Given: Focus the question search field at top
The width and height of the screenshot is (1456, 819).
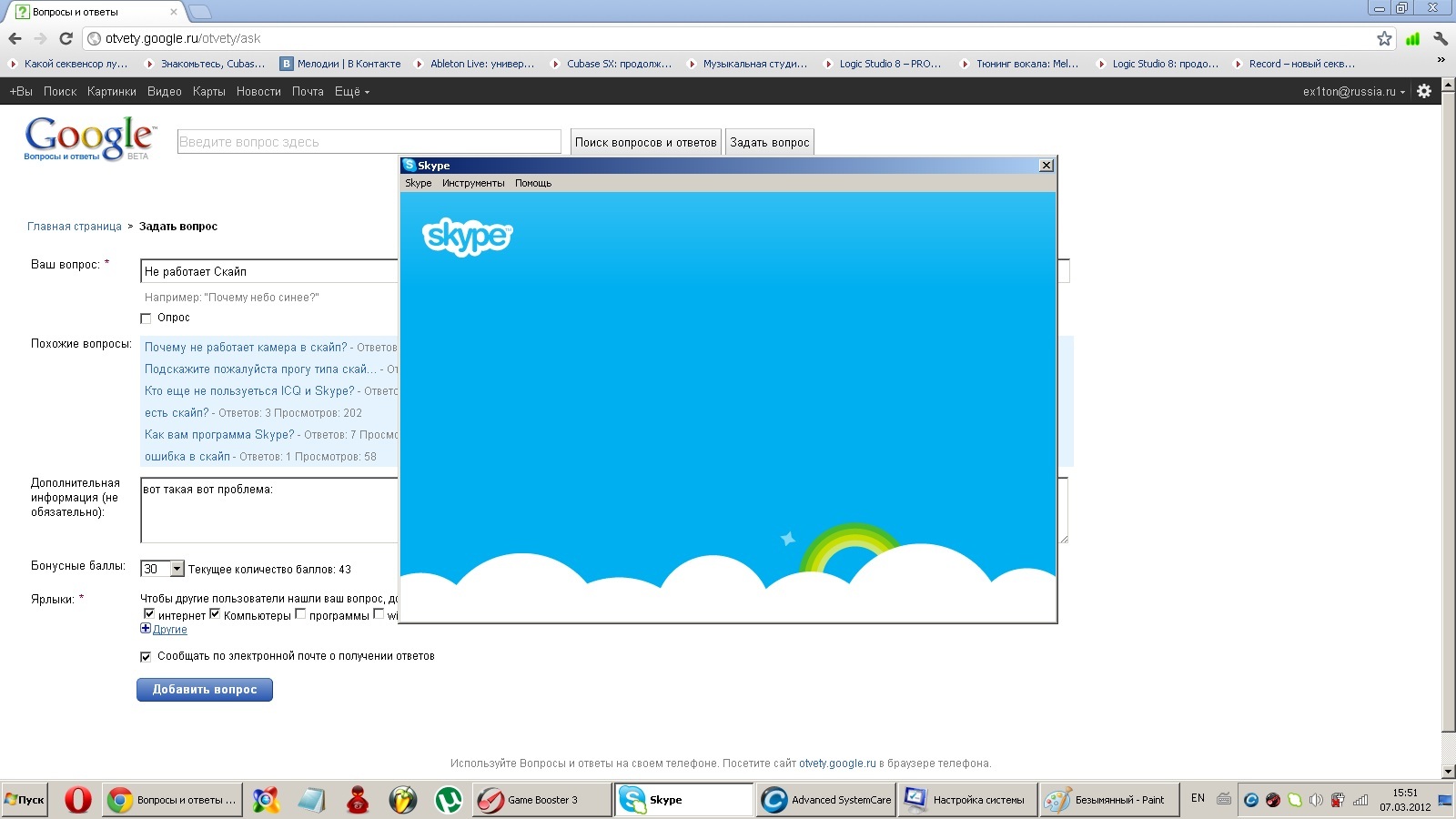Looking at the screenshot, I should coord(369,142).
